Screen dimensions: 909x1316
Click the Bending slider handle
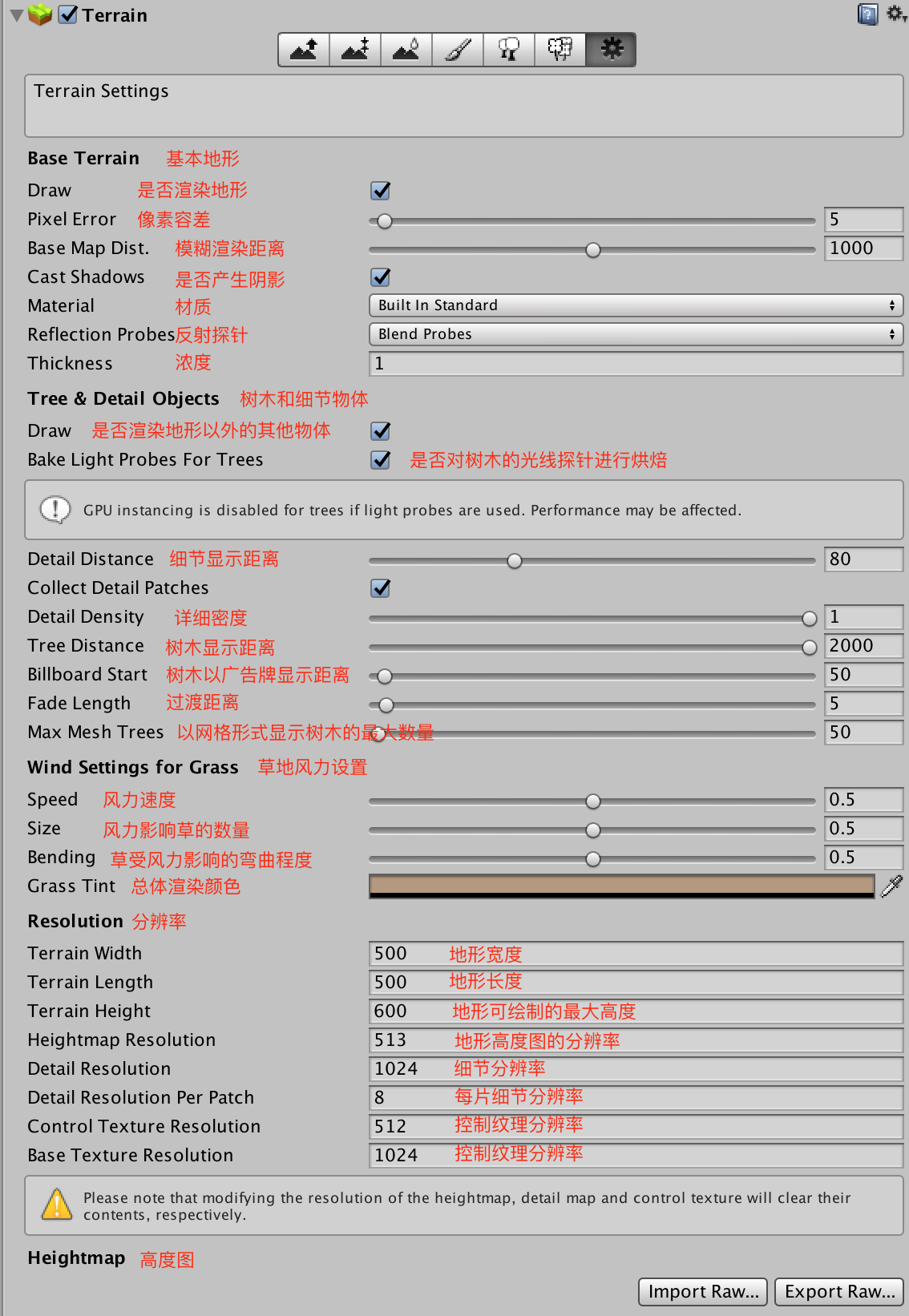(x=593, y=859)
